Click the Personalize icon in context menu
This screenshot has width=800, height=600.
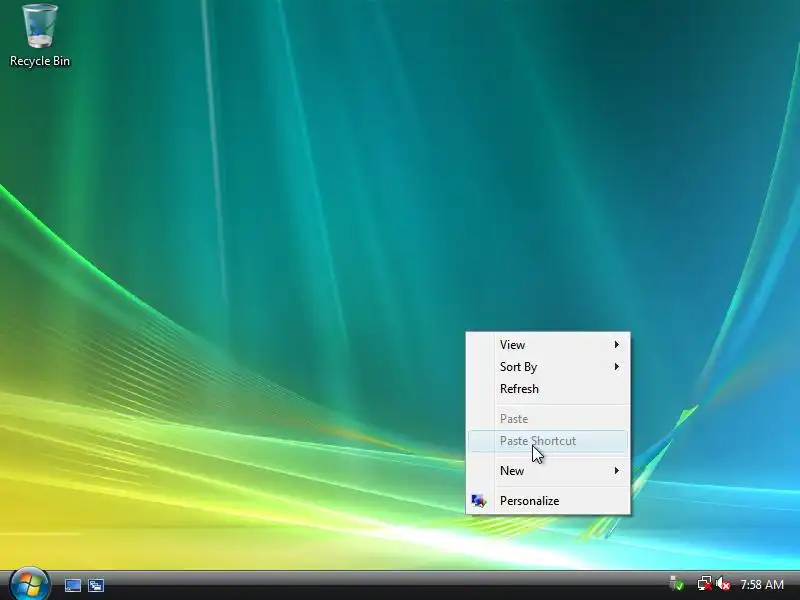479,501
